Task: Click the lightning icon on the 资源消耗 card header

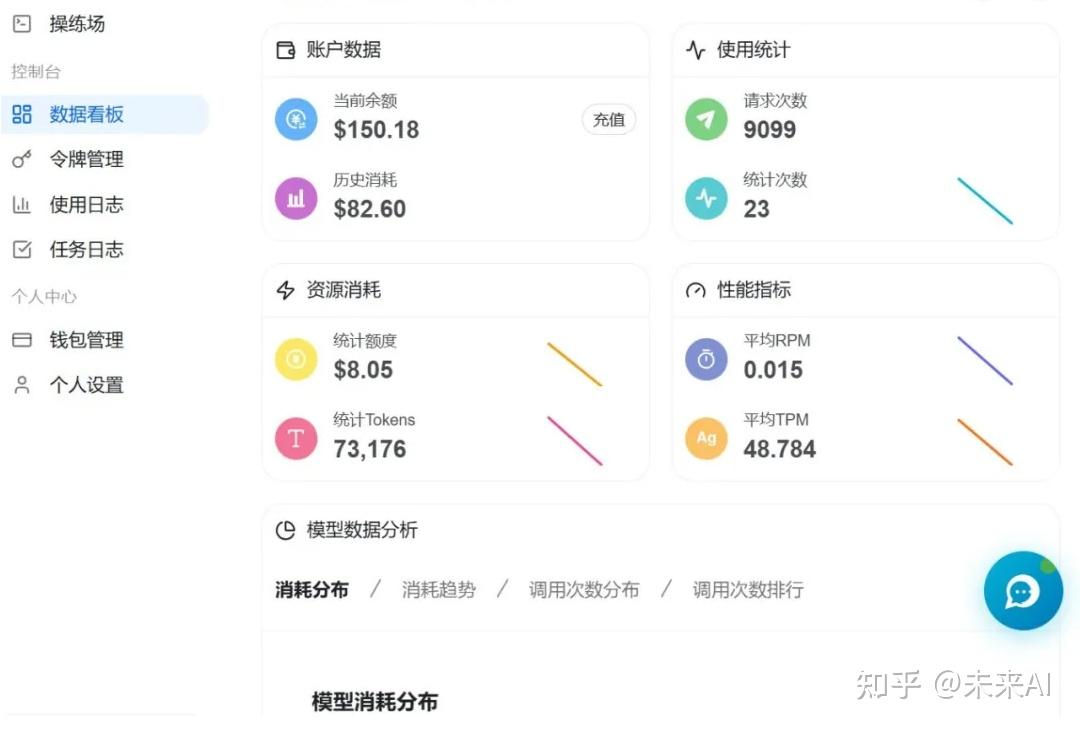Action: [x=285, y=290]
